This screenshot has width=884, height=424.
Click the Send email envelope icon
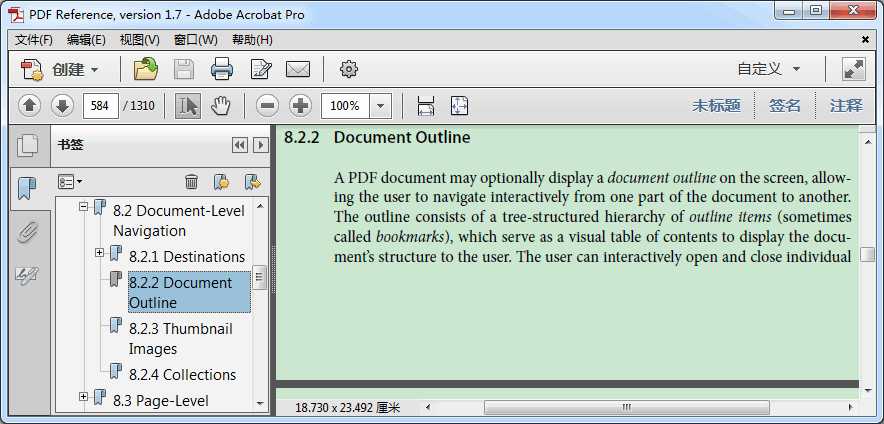298,69
